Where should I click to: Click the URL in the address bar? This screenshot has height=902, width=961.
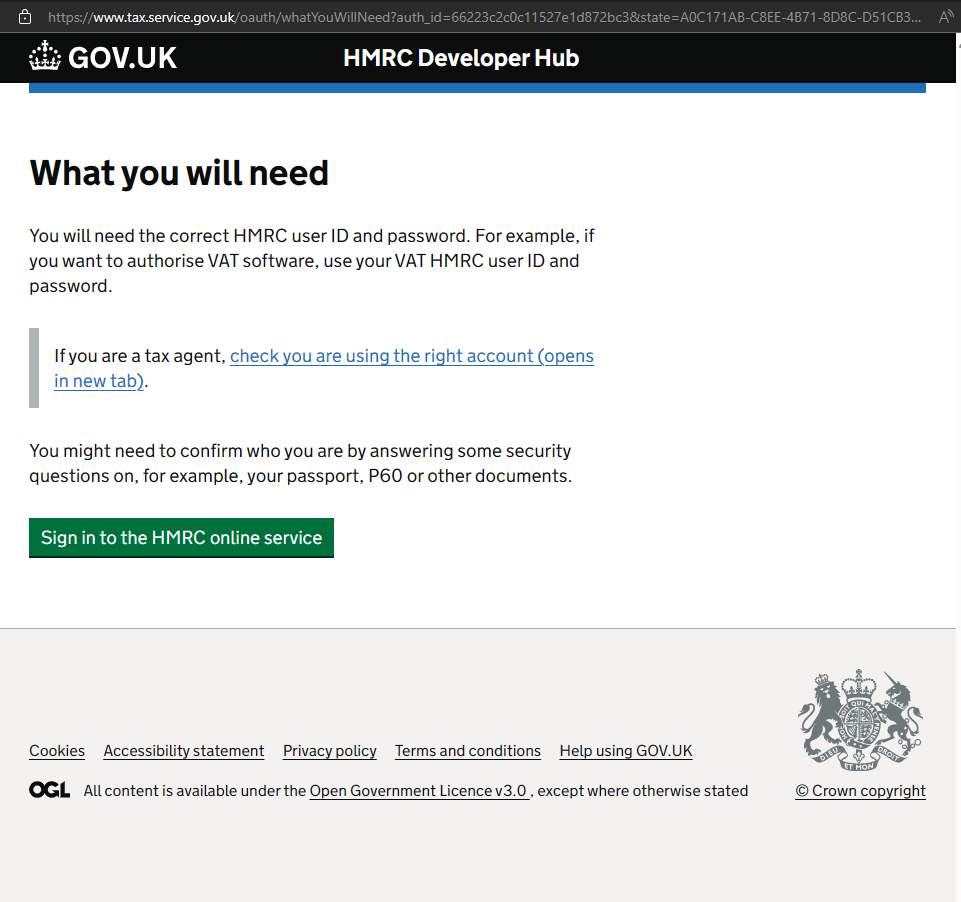coord(484,17)
